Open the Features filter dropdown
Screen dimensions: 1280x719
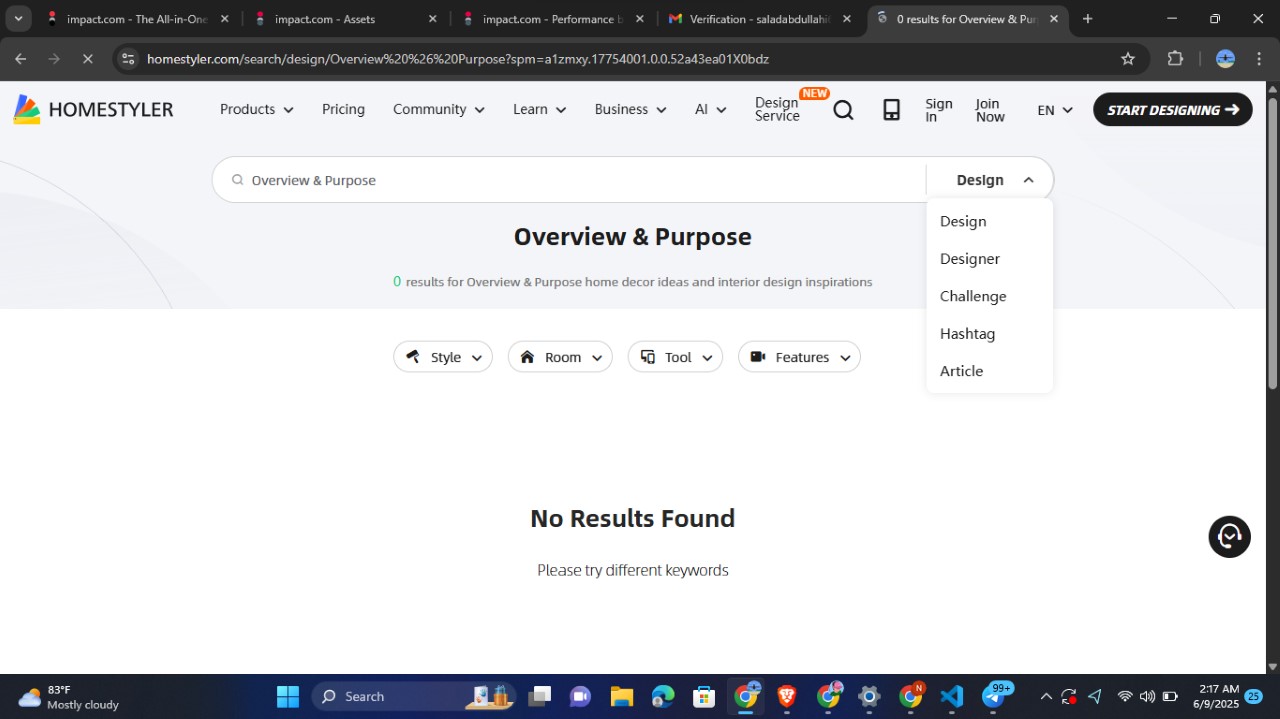[x=799, y=357]
